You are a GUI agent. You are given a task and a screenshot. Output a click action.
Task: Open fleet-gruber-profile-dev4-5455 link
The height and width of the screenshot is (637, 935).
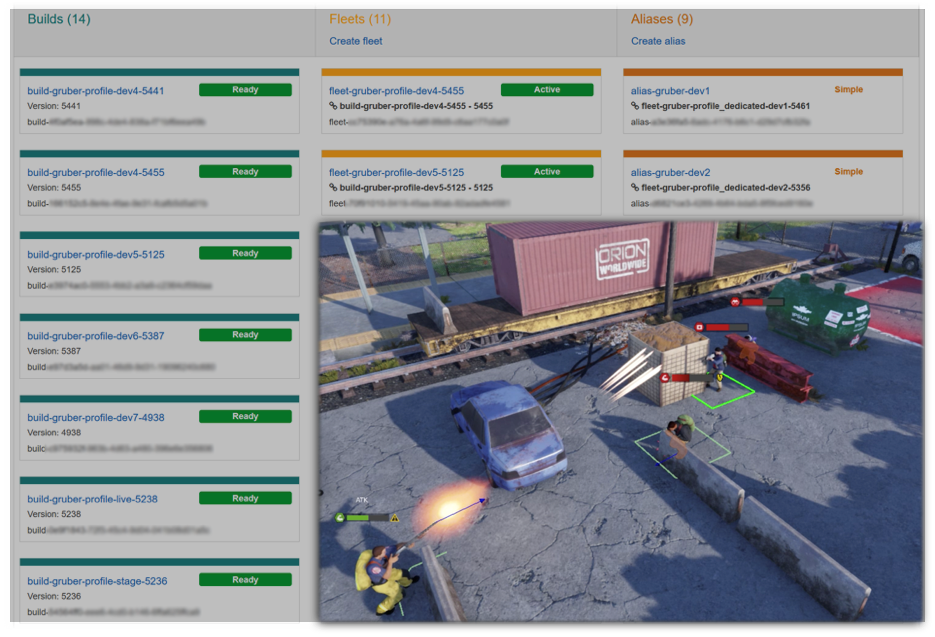397,91
